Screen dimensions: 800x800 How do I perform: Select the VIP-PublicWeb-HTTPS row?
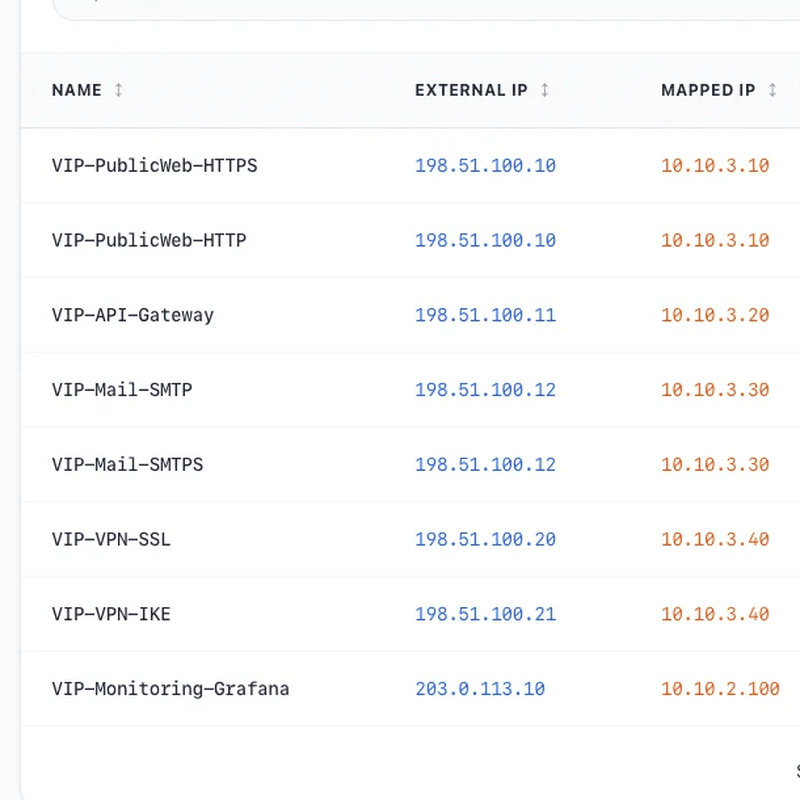155,165
